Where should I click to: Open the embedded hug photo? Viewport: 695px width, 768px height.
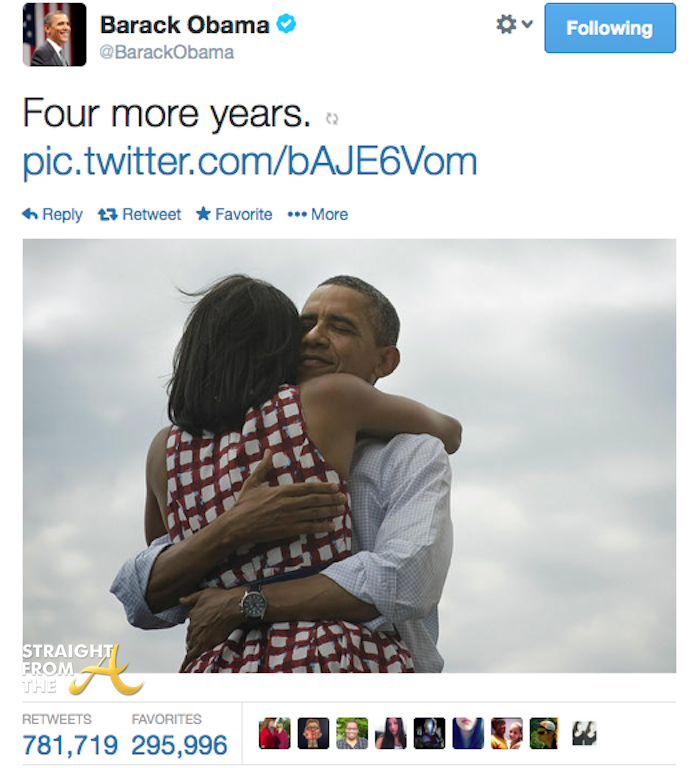click(x=349, y=456)
